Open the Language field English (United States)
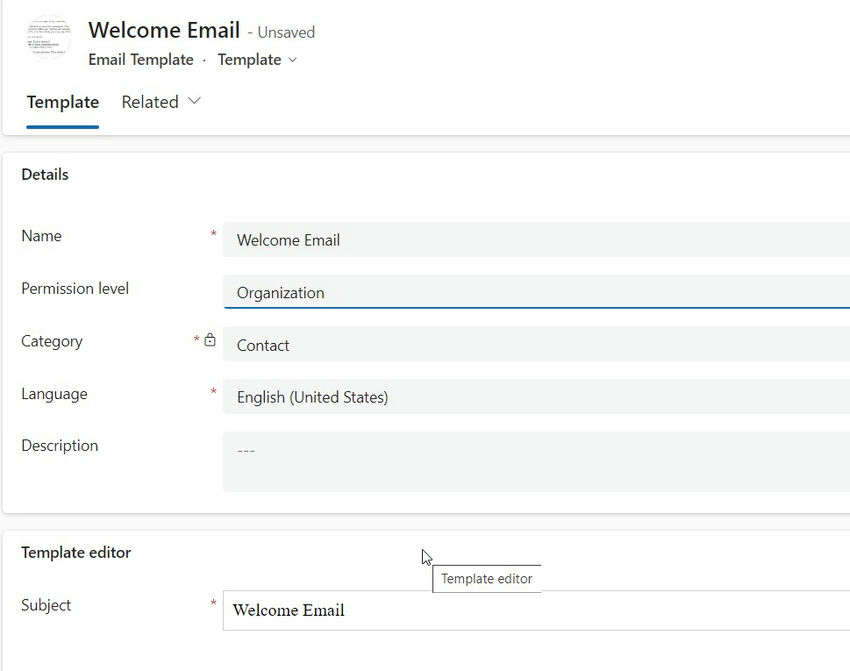Image resolution: width=850 pixels, height=671 pixels. (536, 397)
